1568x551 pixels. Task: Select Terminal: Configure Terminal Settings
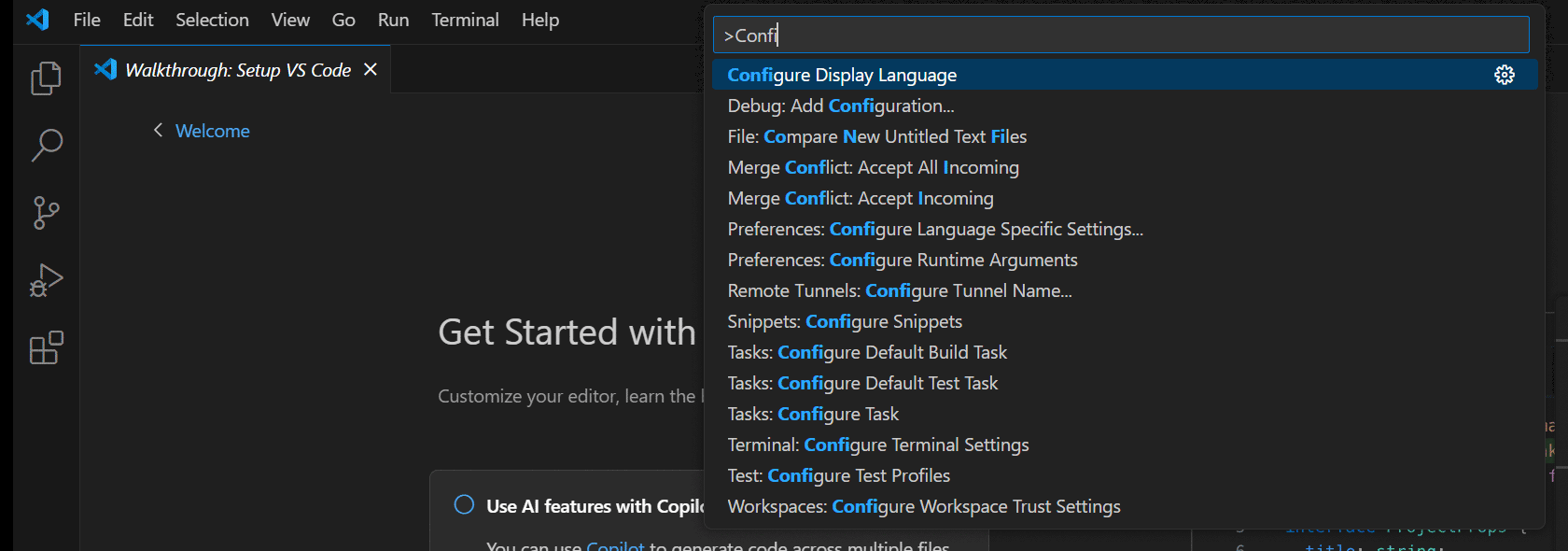(877, 445)
